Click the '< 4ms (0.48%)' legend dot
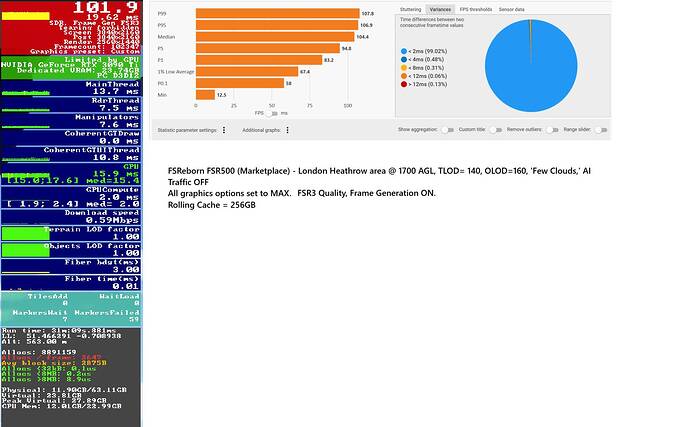Viewport: 690px width, 427px height. (x=404, y=59)
